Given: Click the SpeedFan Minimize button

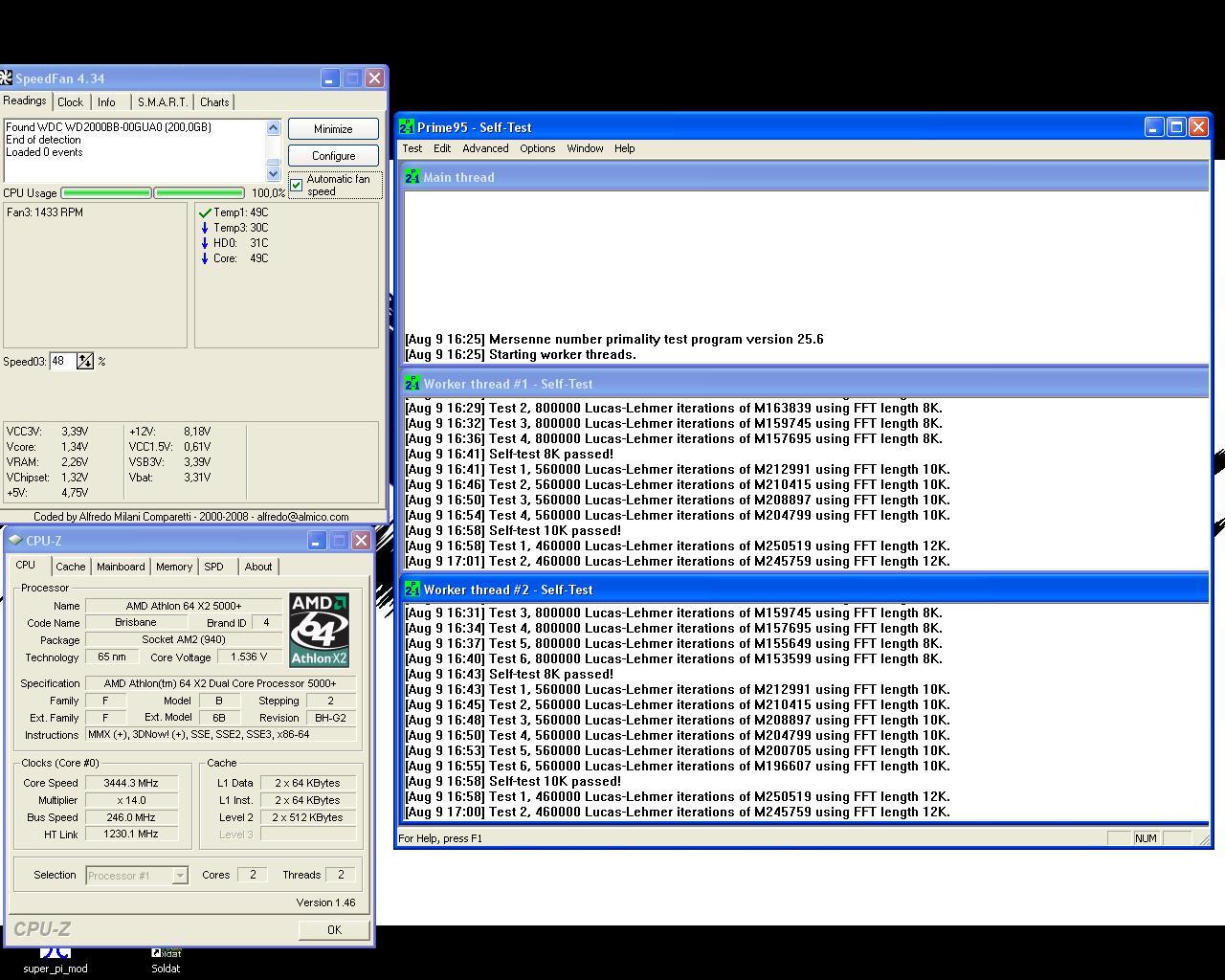Looking at the screenshot, I should 333,128.
